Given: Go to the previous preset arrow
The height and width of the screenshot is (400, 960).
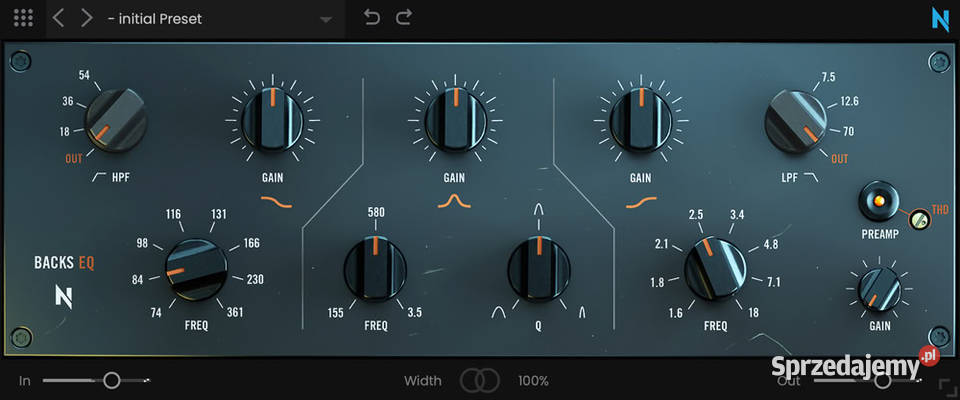Looking at the screenshot, I should coord(58,18).
